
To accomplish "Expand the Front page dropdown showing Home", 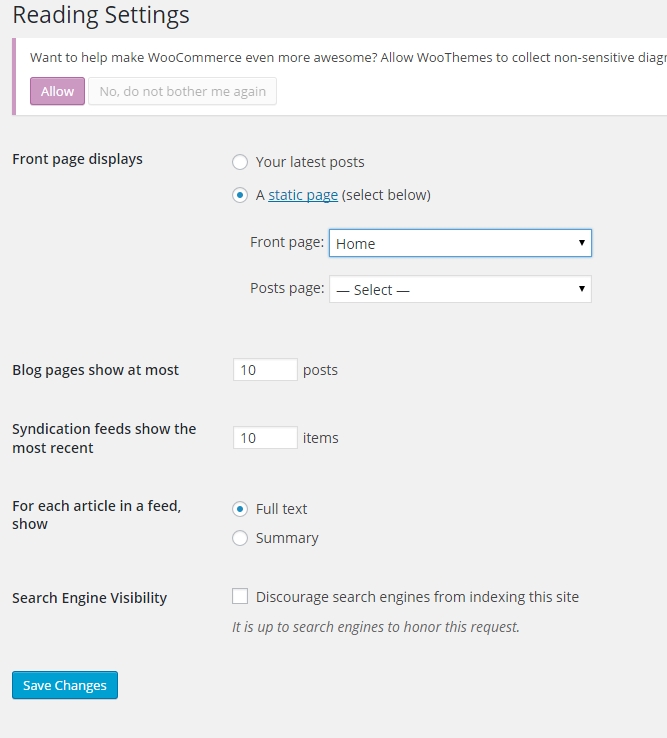I will pyautogui.click(x=460, y=243).
